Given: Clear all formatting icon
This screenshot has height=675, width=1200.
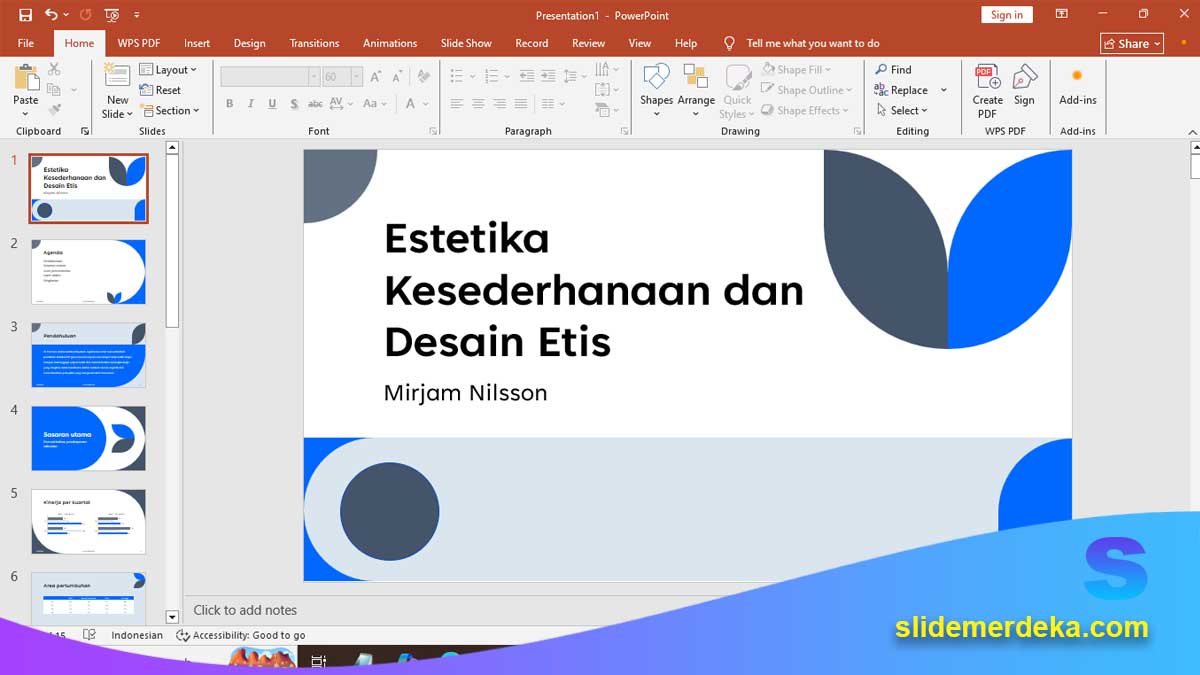Looking at the screenshot, I should (x=424, y=76).
